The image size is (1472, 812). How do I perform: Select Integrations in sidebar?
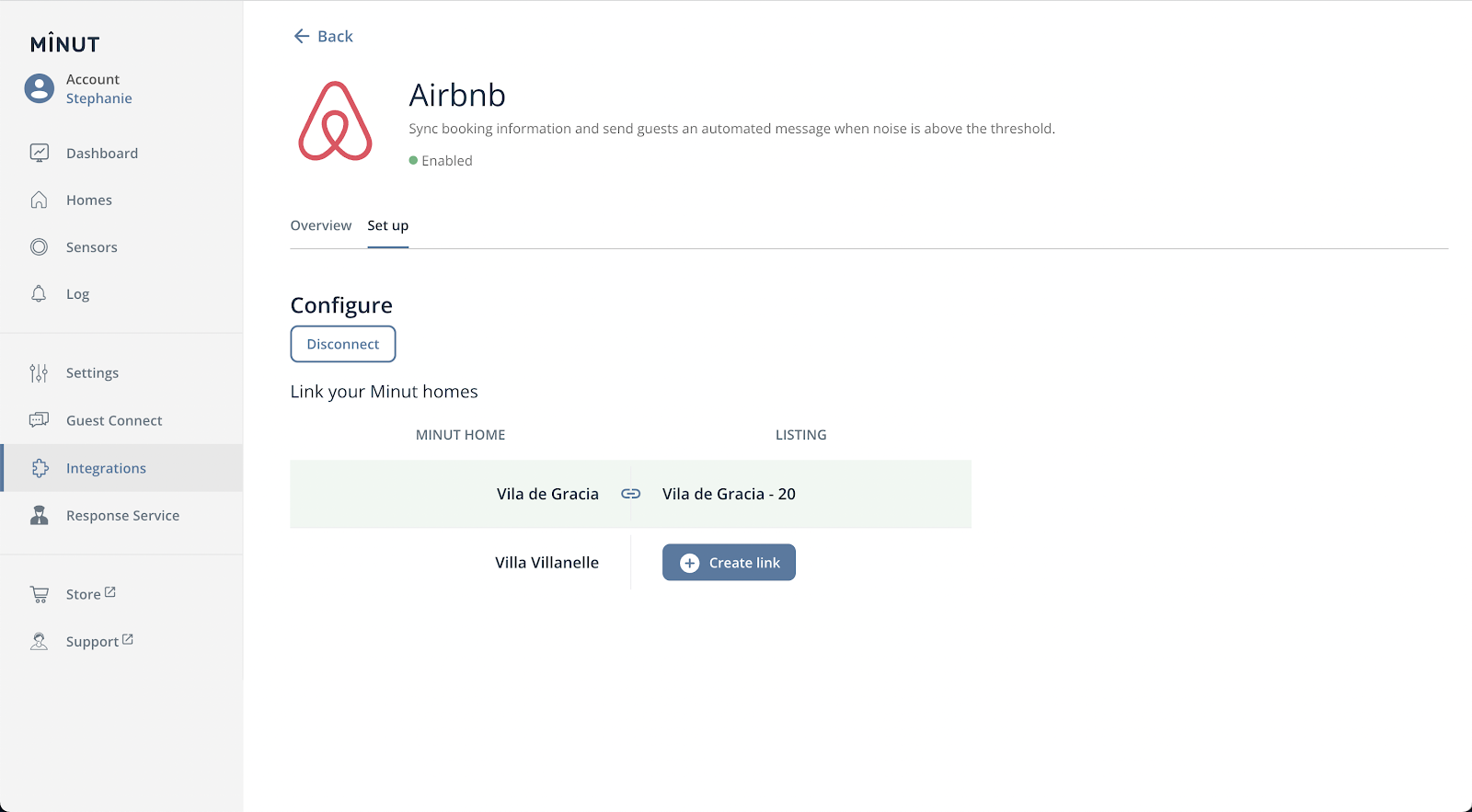point(121,468)
